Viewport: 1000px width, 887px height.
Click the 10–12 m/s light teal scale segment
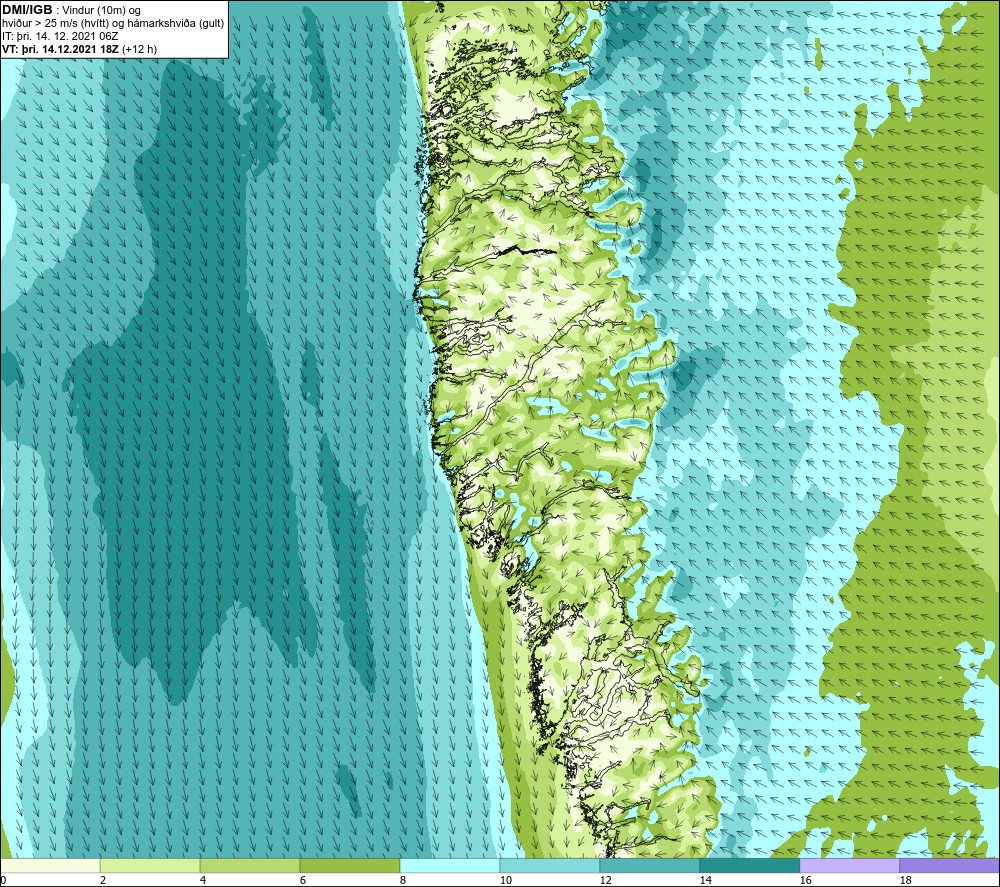click(x=549, y=865)
